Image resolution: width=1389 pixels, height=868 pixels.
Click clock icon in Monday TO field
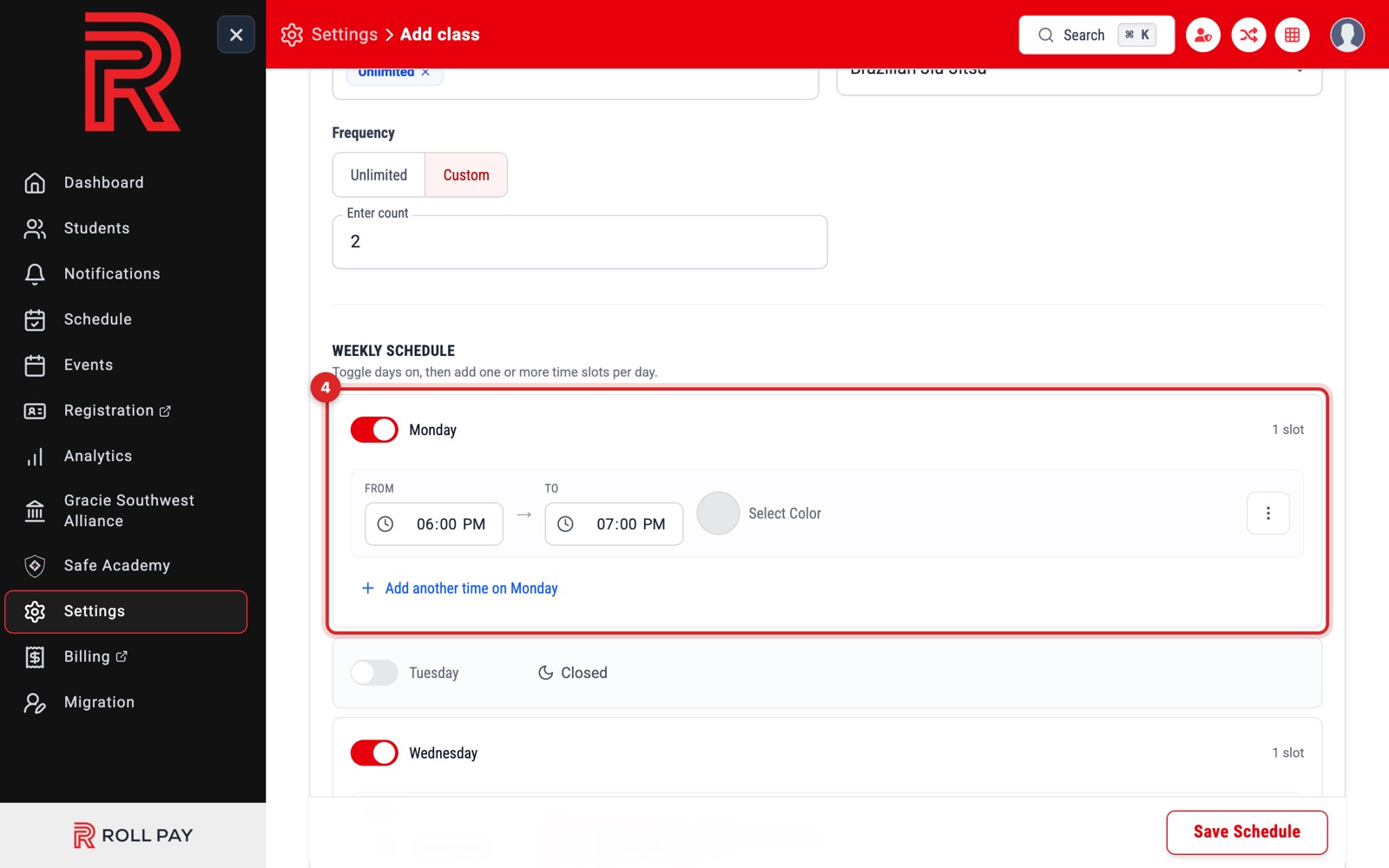pyautogui.click(x=565, y=524)
